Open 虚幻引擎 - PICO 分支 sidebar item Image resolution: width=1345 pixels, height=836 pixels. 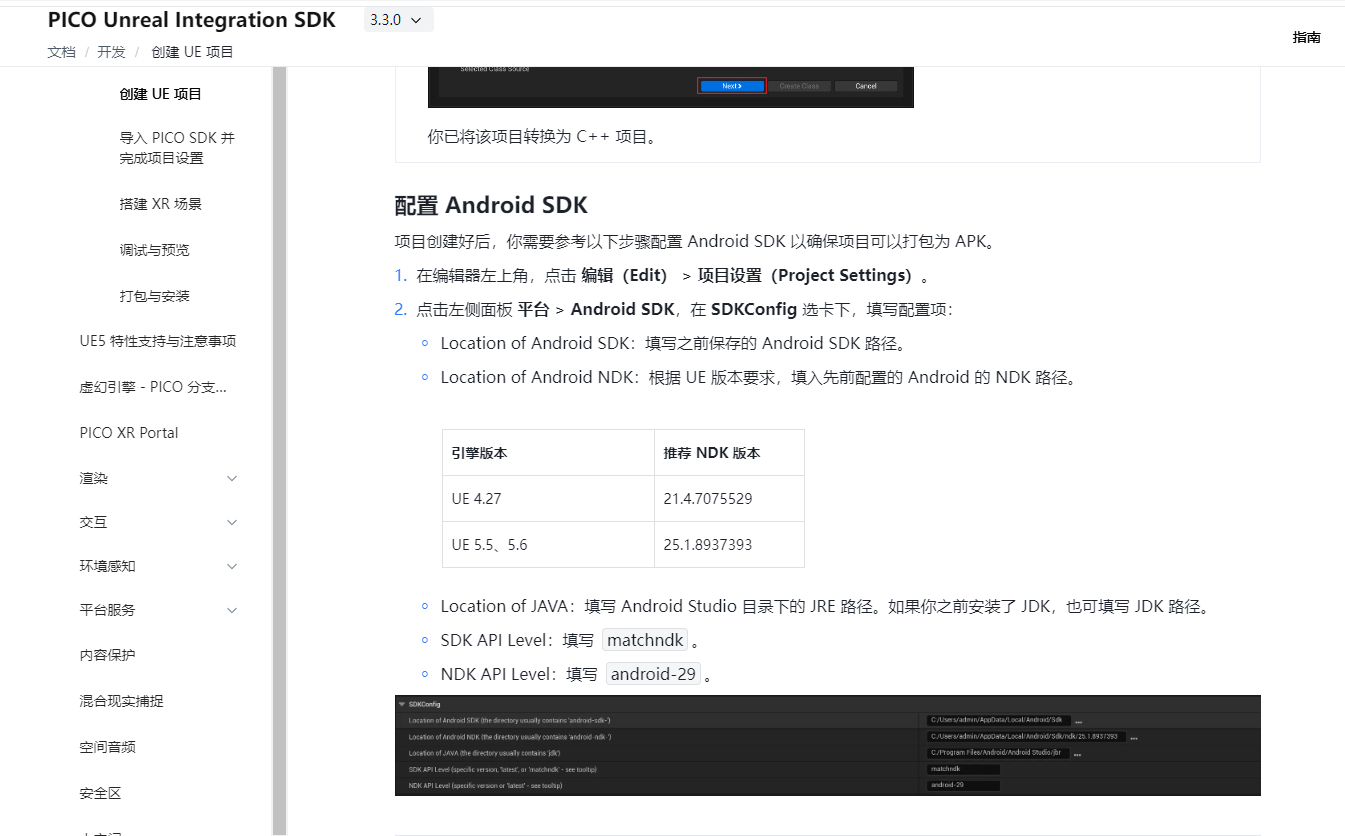[x=153, y=387]
